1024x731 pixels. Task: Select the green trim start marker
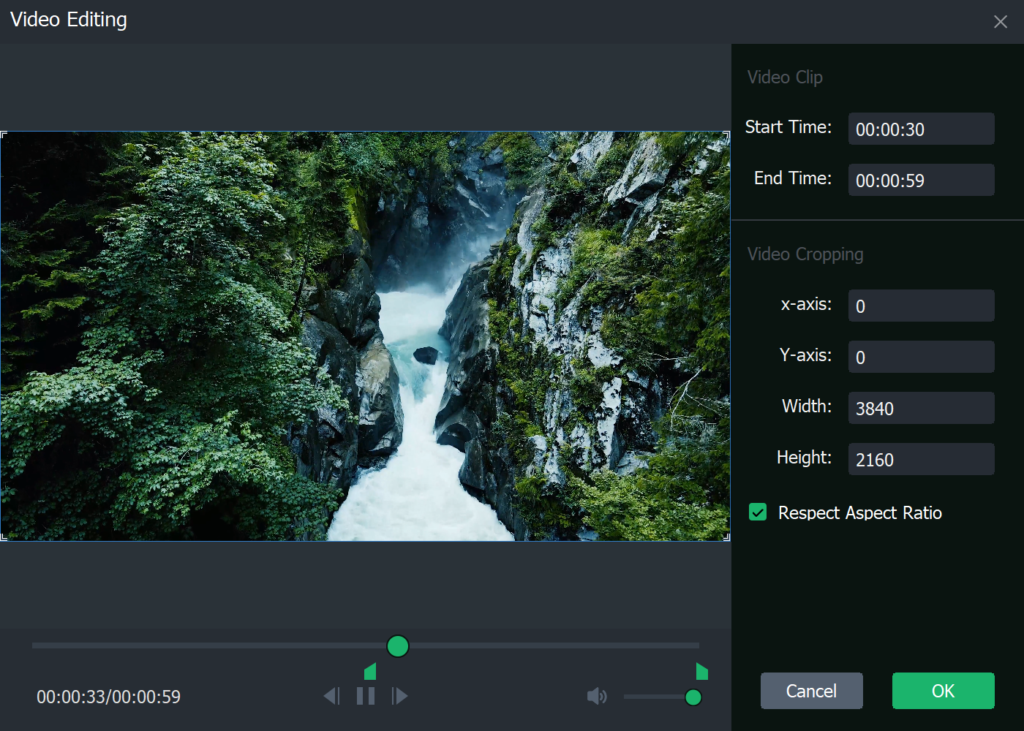click(370, 671)
